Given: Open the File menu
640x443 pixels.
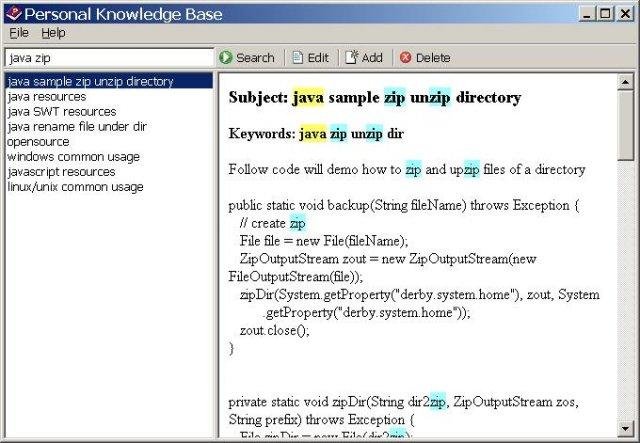Looking at the screenshot, I should click(19, 33).
